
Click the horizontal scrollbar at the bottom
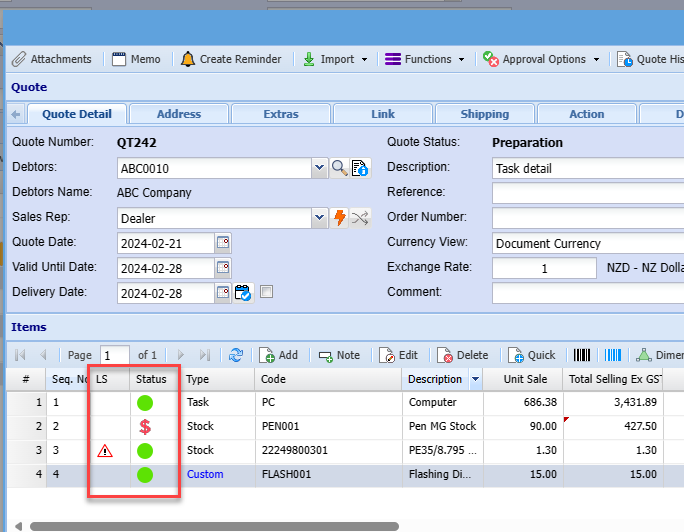coord(214,526)
